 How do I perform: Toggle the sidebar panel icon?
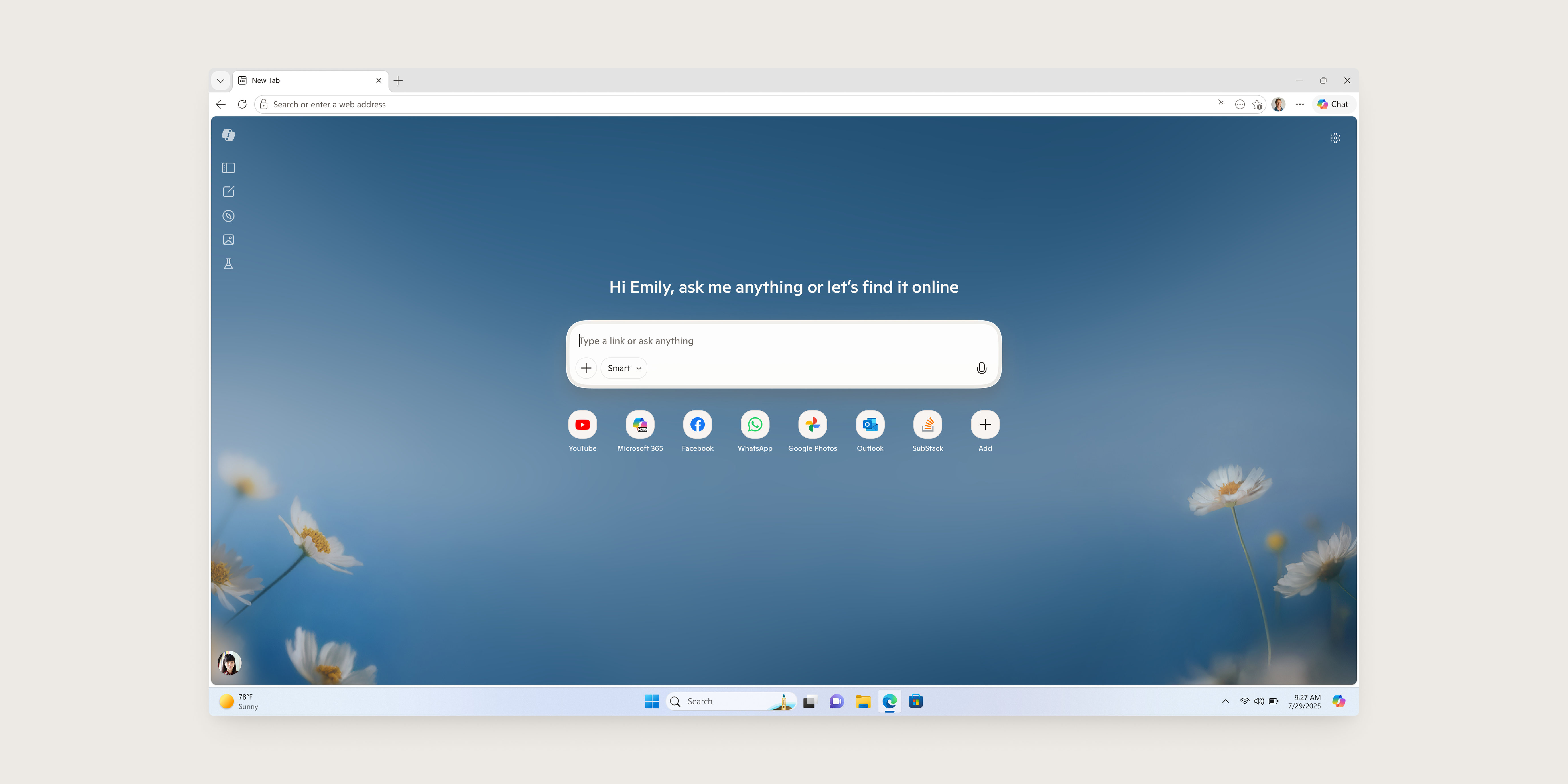228,168
